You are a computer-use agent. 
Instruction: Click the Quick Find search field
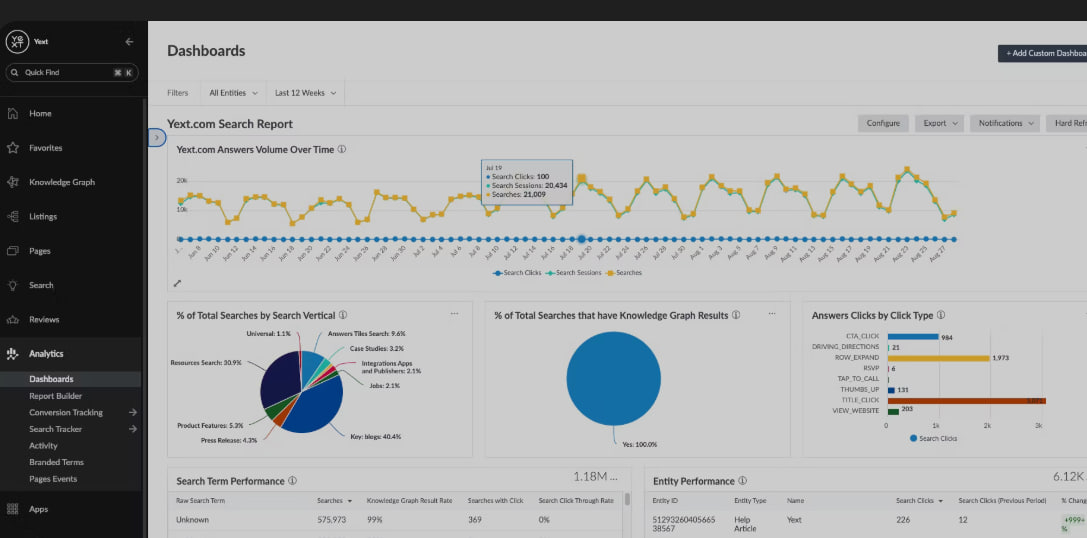pyautogui.click(x=72, y=72)
